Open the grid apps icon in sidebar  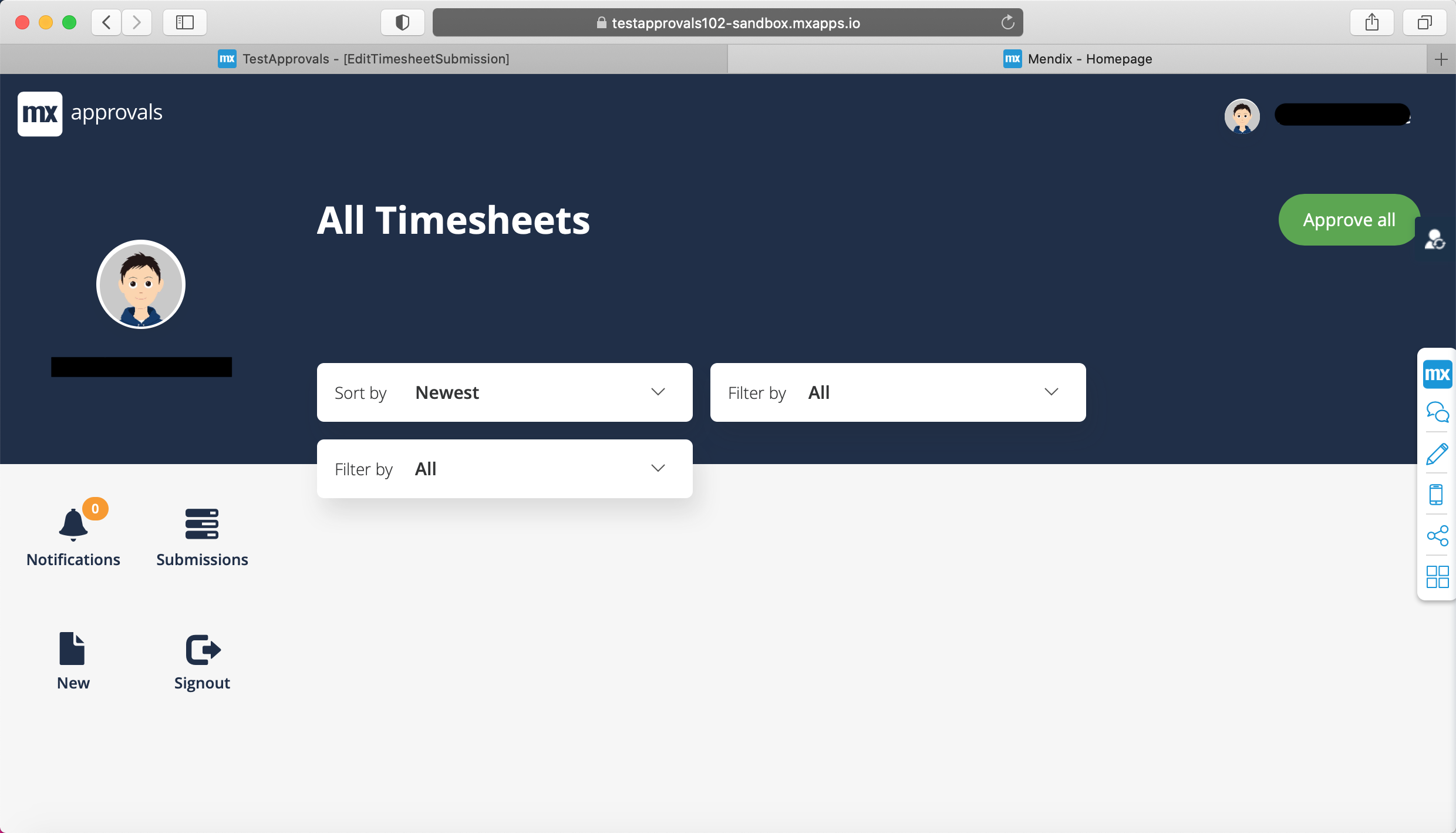pyautogui.click(x=1437, y=577)
